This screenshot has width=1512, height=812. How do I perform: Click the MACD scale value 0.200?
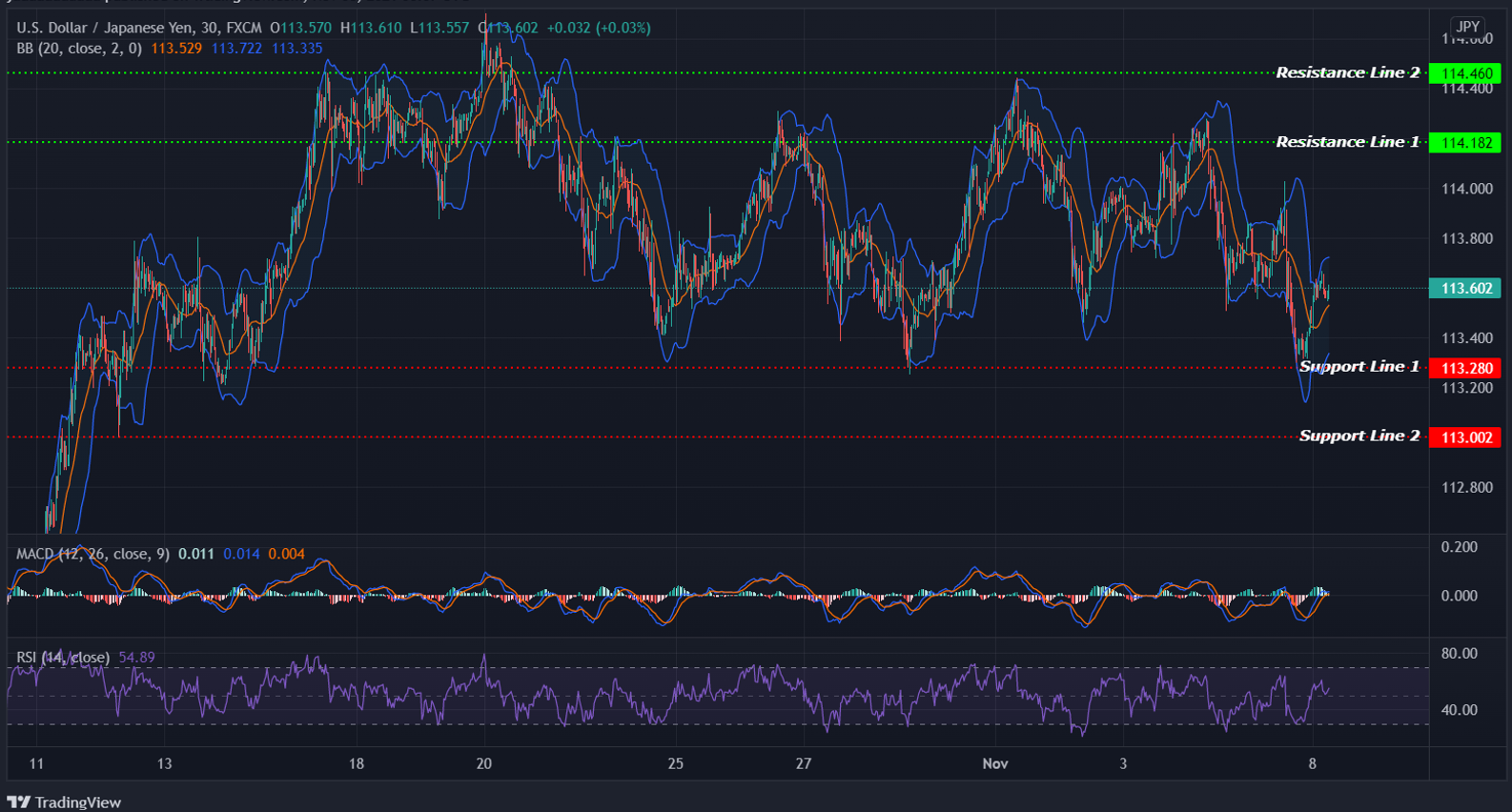[x=1459, y=547]
